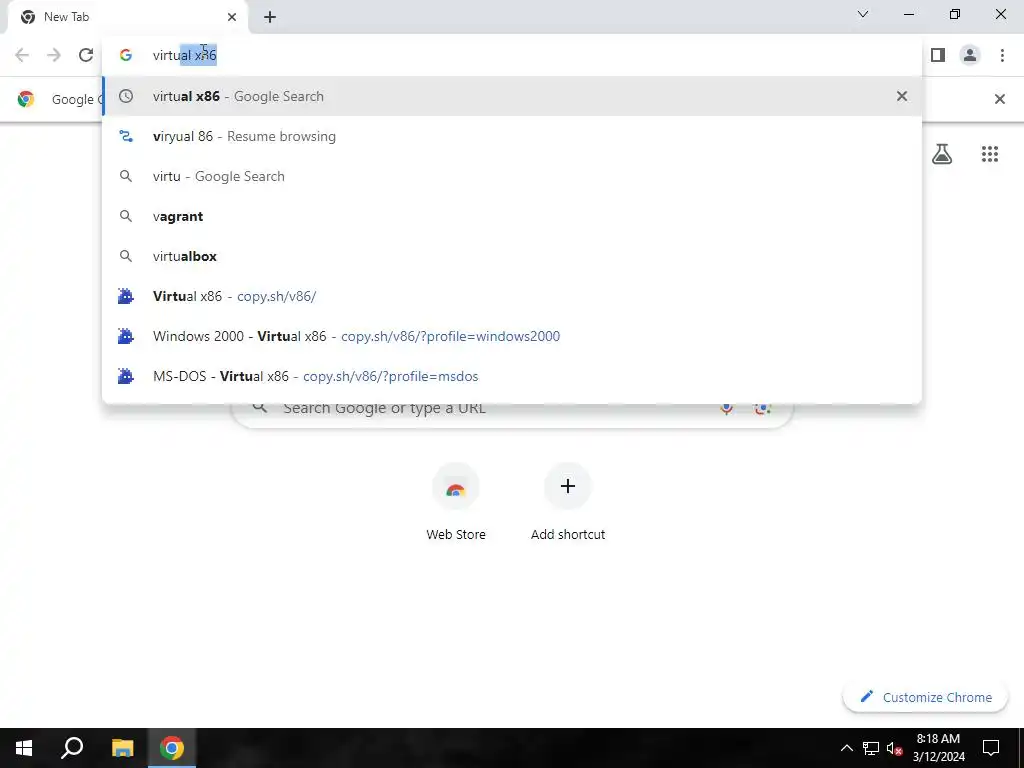This screenshot has width=1024, height=768.
Task: Open the Windows Start menu
Action: 24,748
